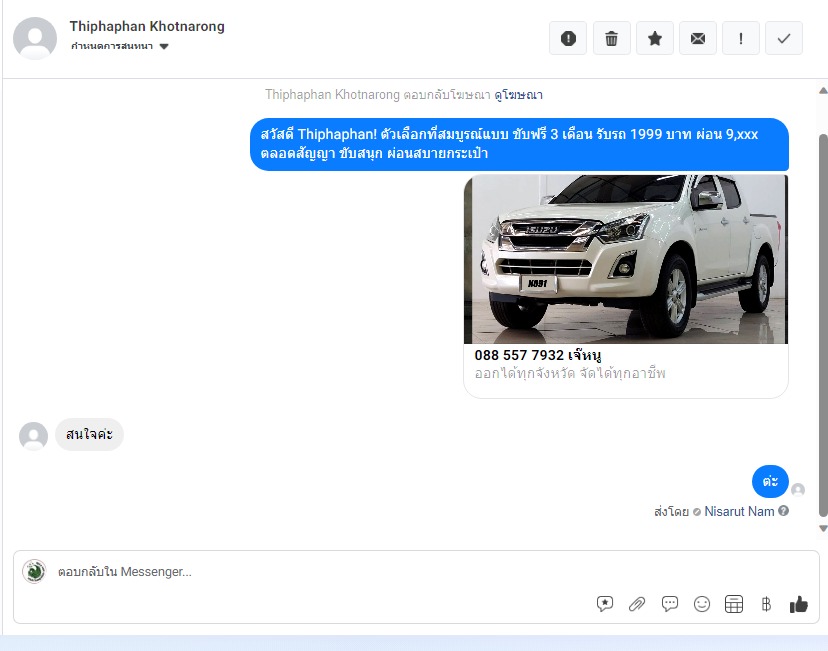Delete conversation with trash icon
The width and height of the screenshot is (828, 651).
[611, 38]
